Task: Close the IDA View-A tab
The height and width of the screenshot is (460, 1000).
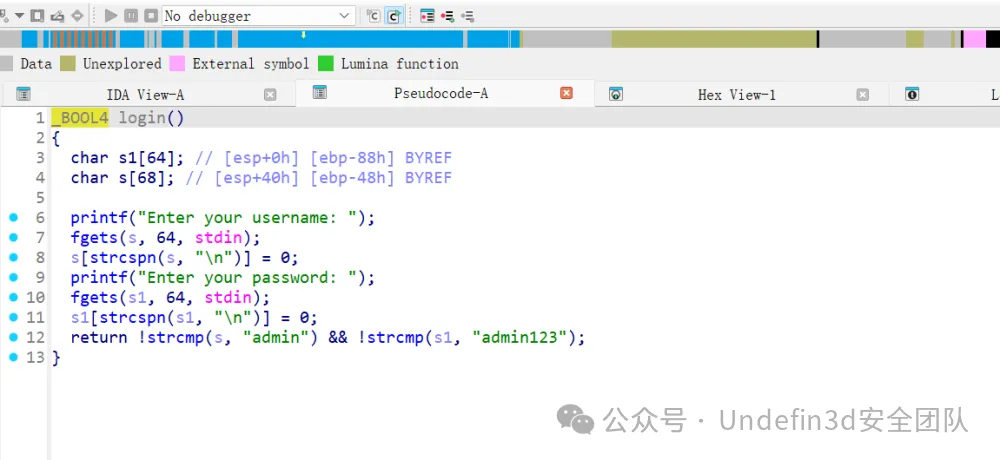Action: [270, 95]
